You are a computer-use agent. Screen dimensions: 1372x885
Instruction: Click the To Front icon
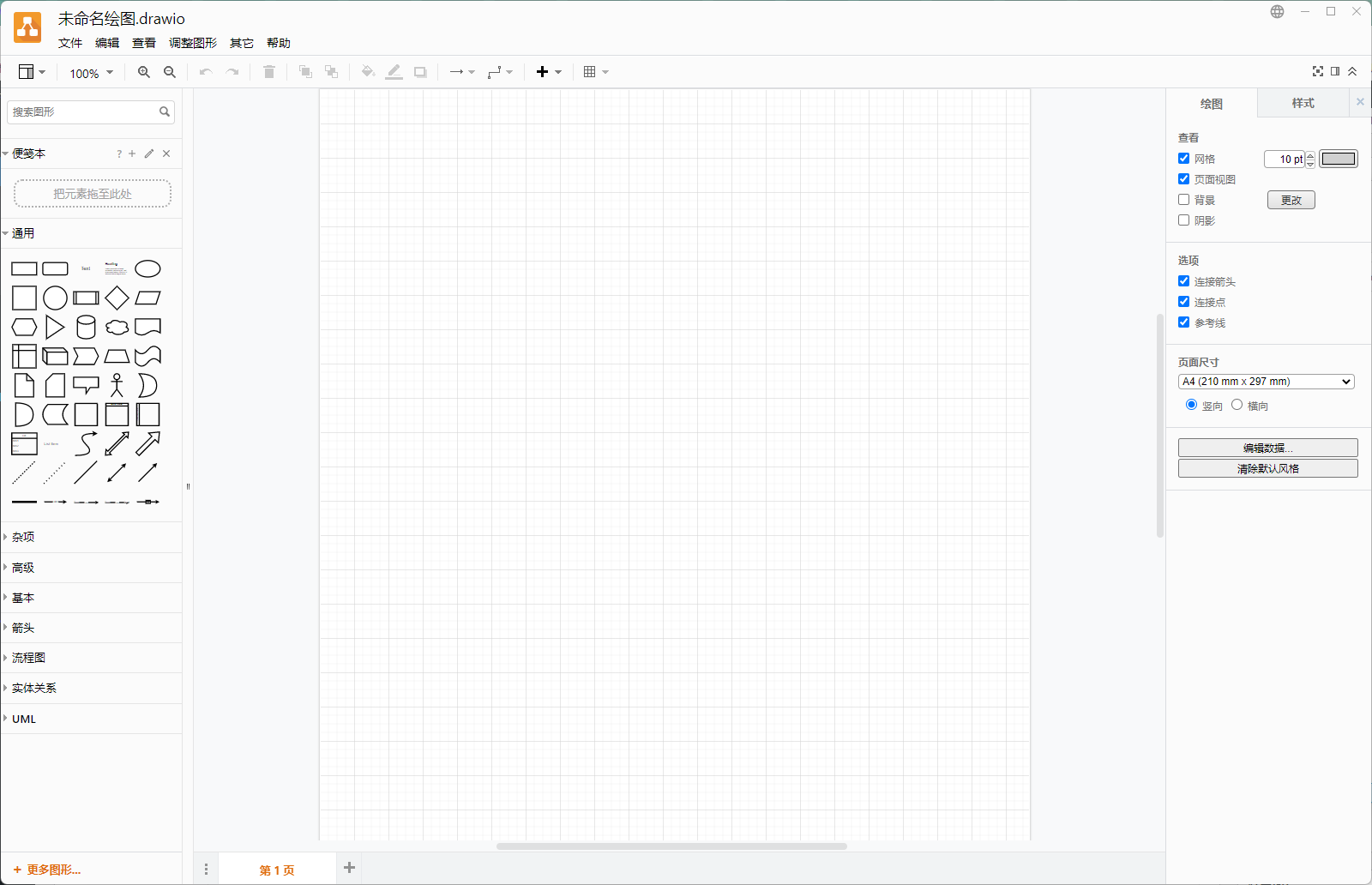(x=304, y=72)
